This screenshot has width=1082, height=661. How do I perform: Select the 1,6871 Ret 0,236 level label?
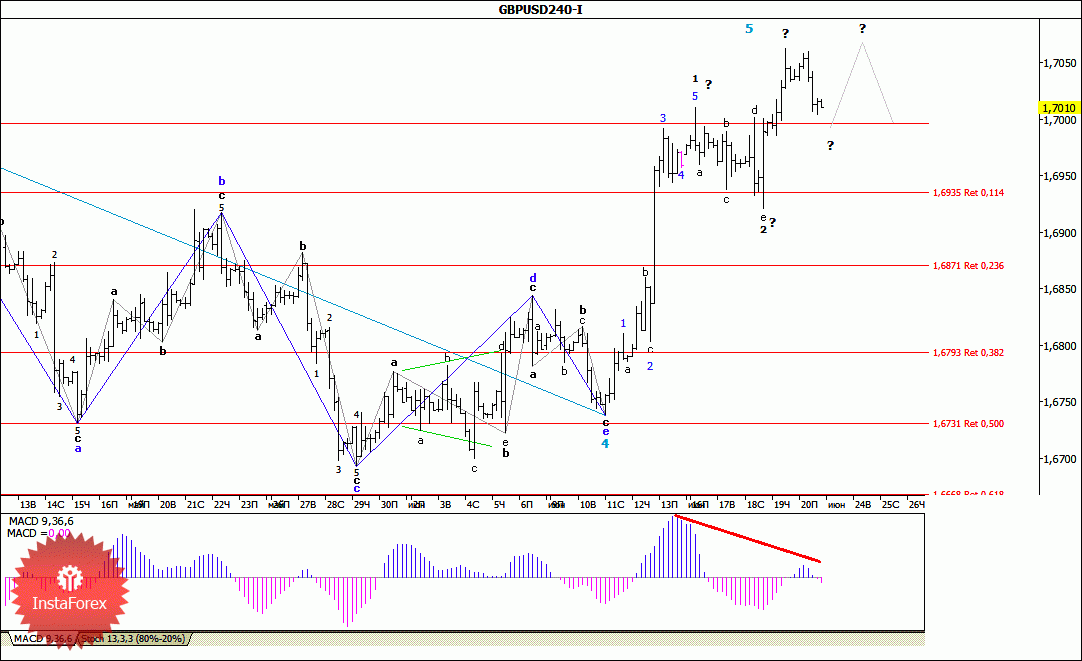click(968, 266)
